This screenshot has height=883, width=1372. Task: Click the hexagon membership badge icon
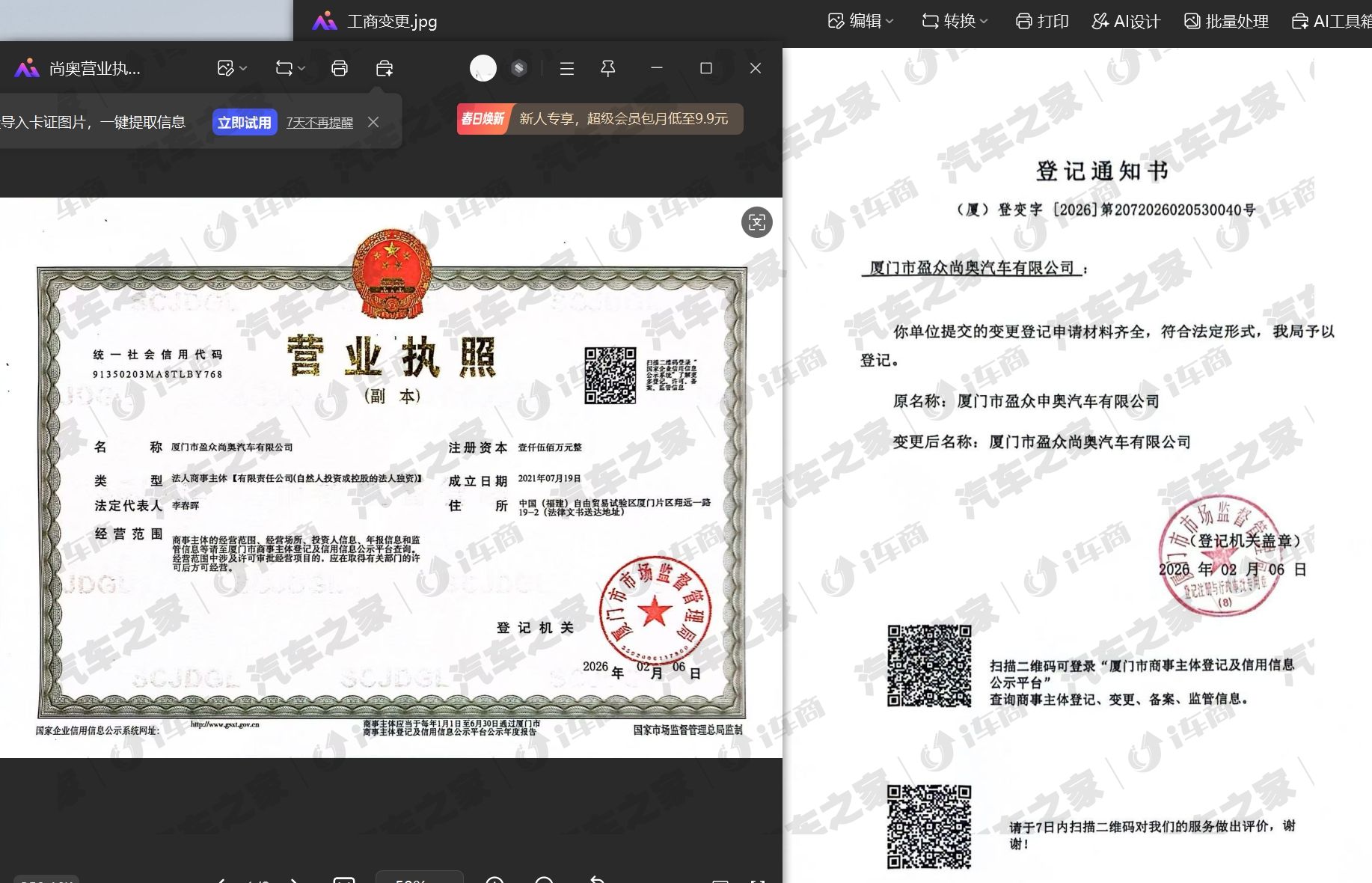click(519, 69)
